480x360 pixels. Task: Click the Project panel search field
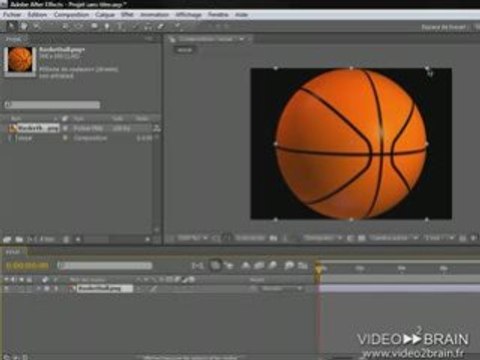[x=52, y=105]
